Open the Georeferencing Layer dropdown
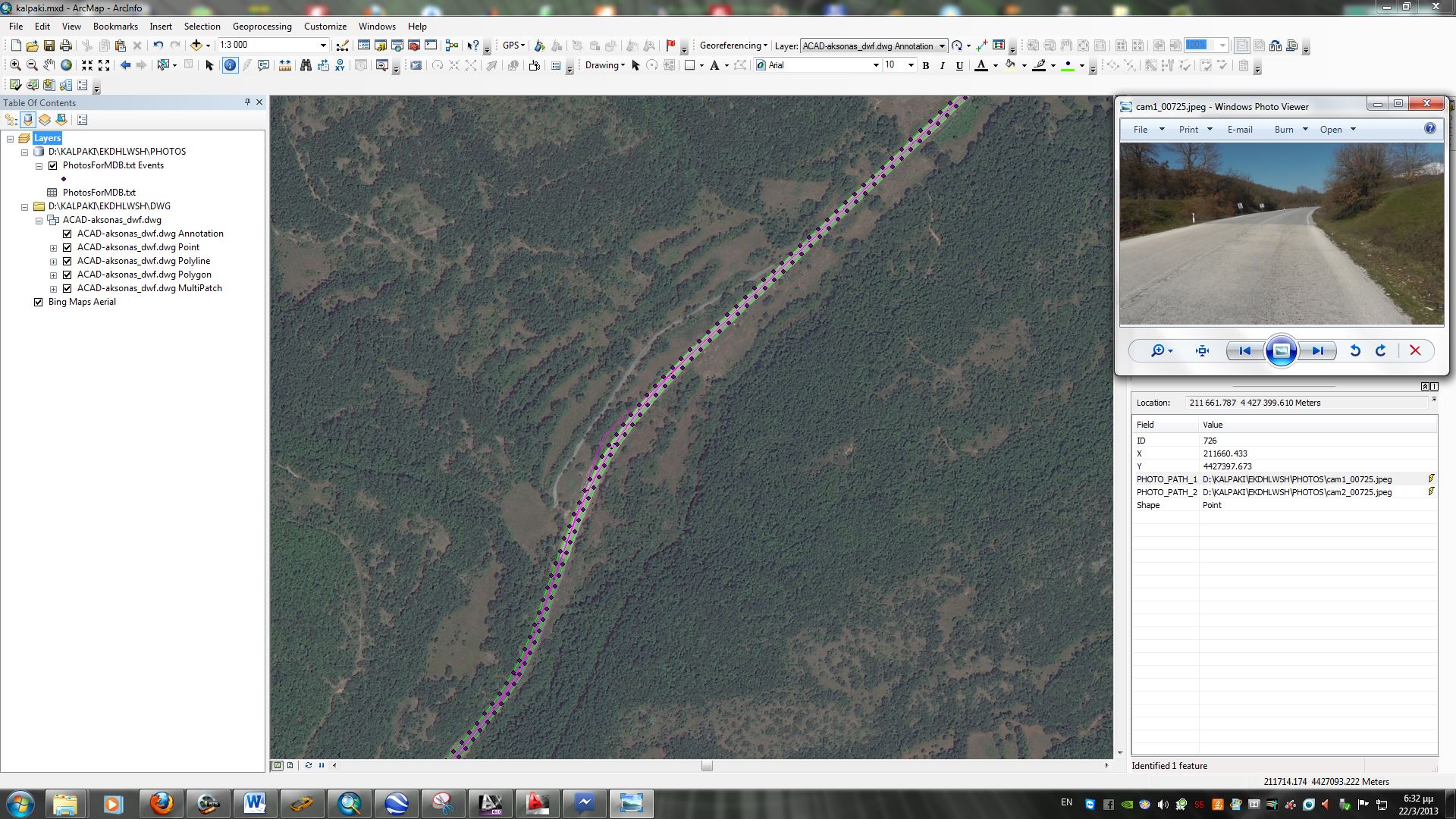Image resolution: width=1456 pixels, height=819 pixels. pyautogui.click(x=942, y=46)
